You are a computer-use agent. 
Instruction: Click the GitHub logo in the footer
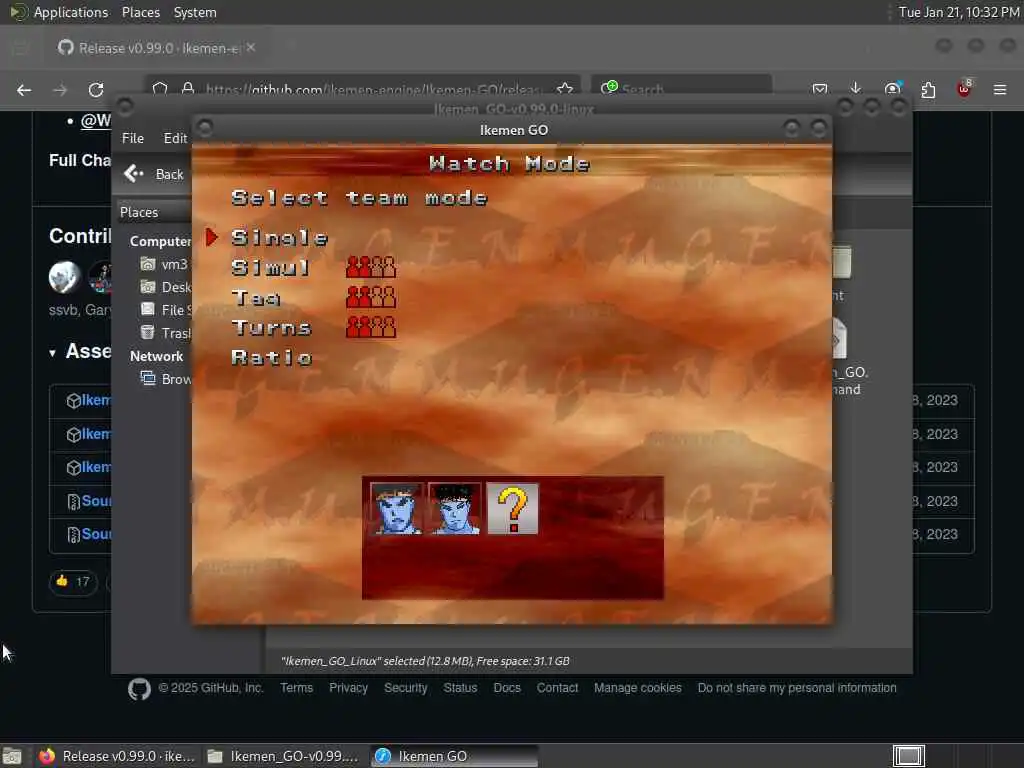click(x=139, y=689)
